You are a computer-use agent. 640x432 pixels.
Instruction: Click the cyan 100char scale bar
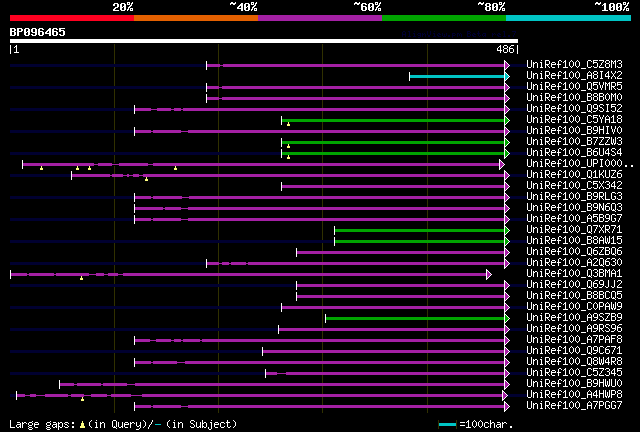pyautogui.click(x=447, y=425)
